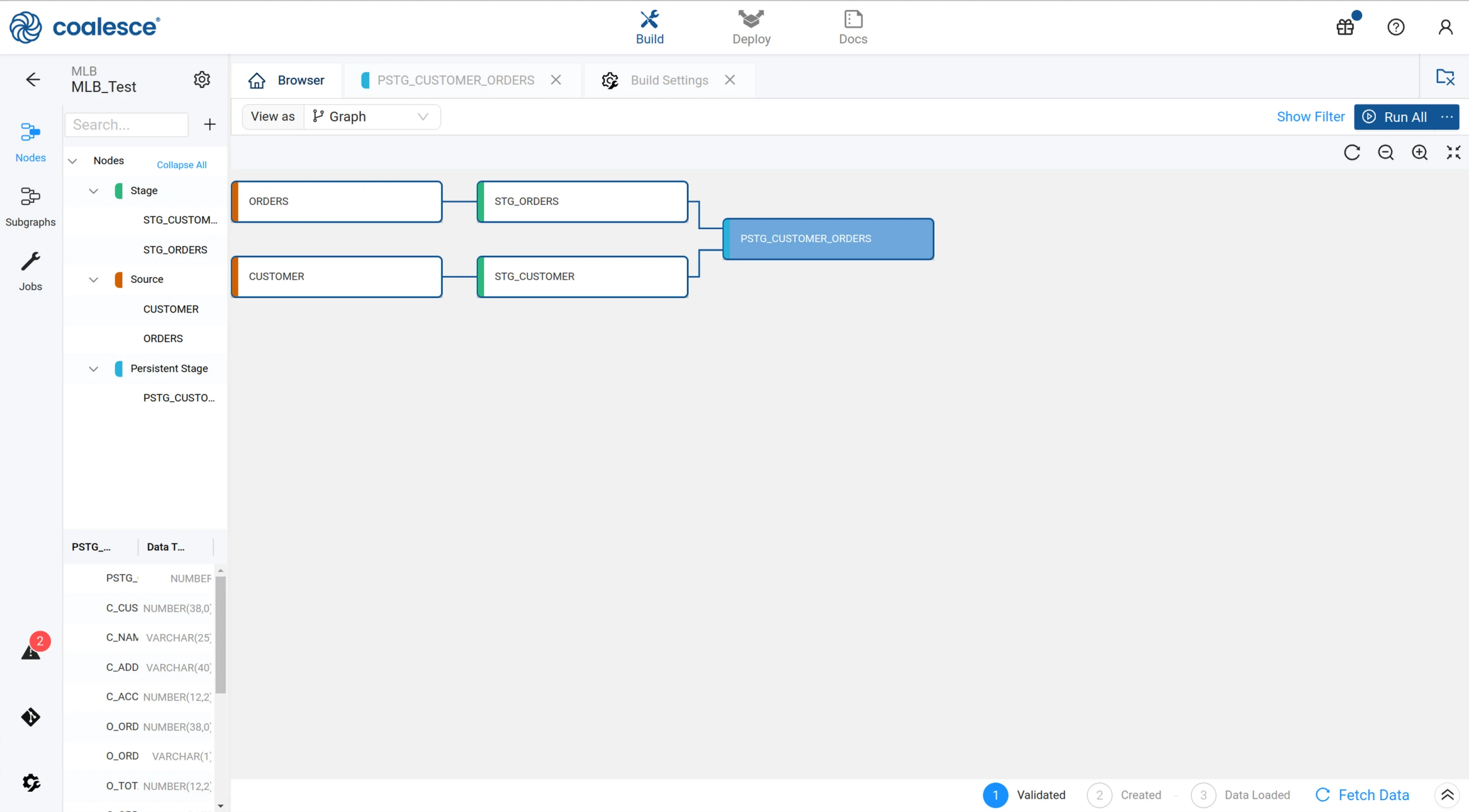This screenshot has width=1469, height=812.
Task: Click the Data Loaded step 3 indicator
Action: [x=1240, y=794]
